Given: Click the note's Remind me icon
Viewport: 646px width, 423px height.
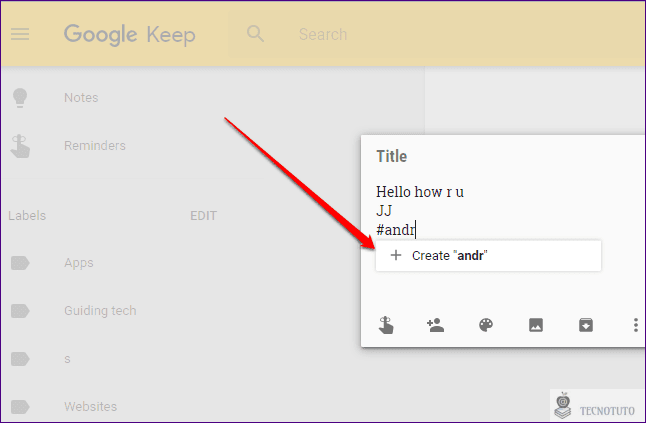Looking at the screenshot, I should click(x=386, y=325).
